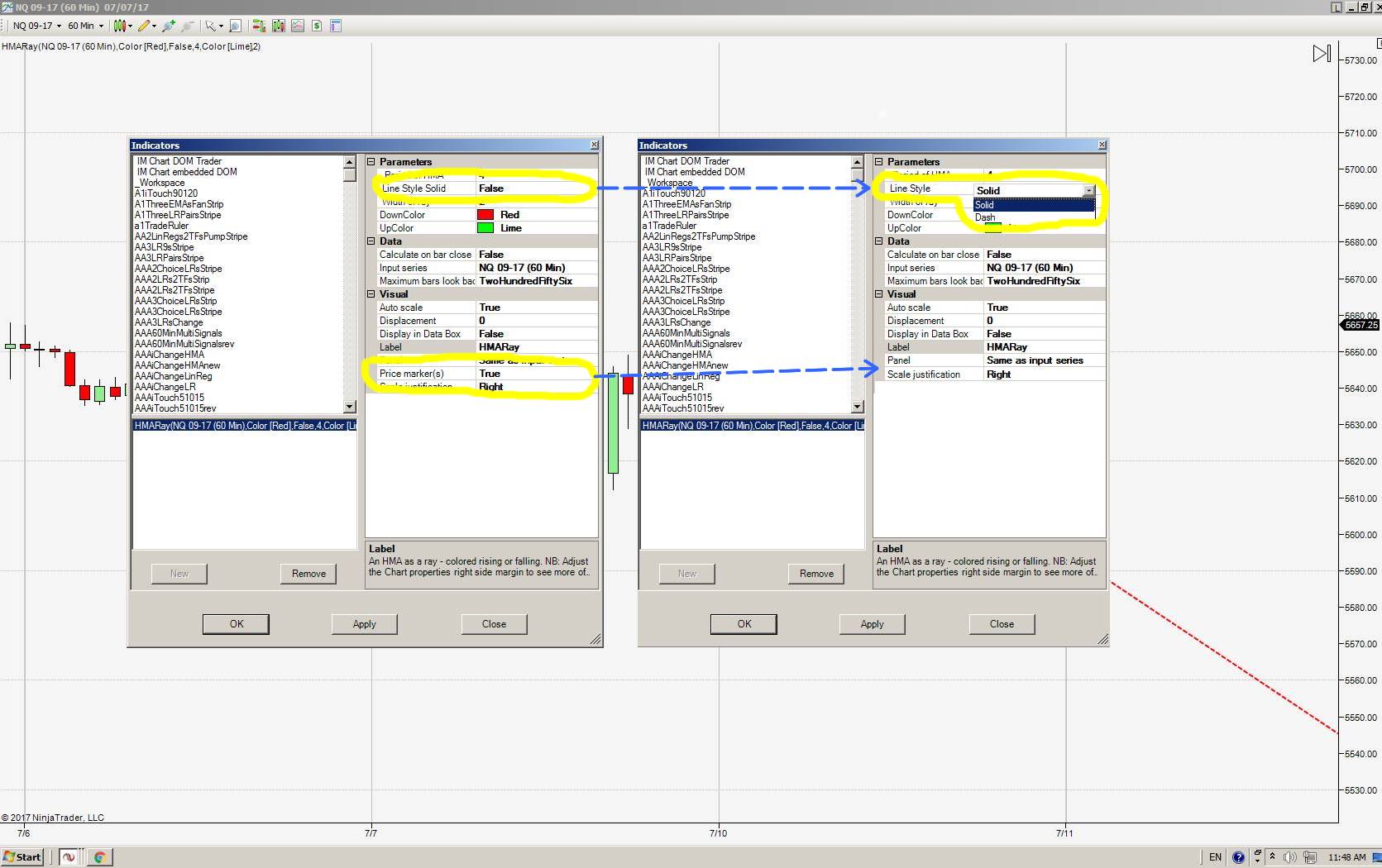This screenshot has height=868, width=1382.
Task: Click OK in the right Indicators dialog
Action: [x=744, y=624]
